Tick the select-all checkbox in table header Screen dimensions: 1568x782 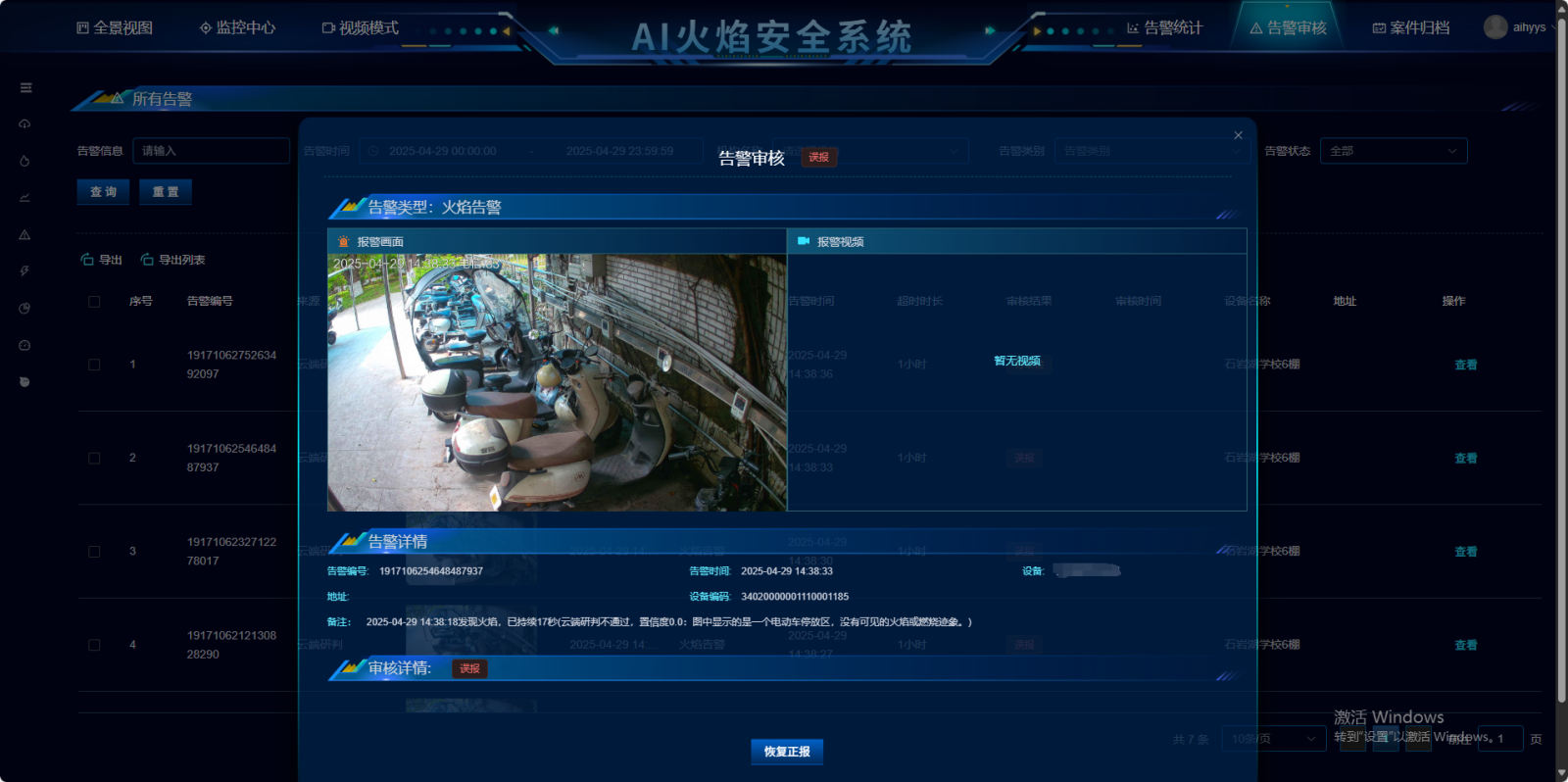tap(94, 302)
